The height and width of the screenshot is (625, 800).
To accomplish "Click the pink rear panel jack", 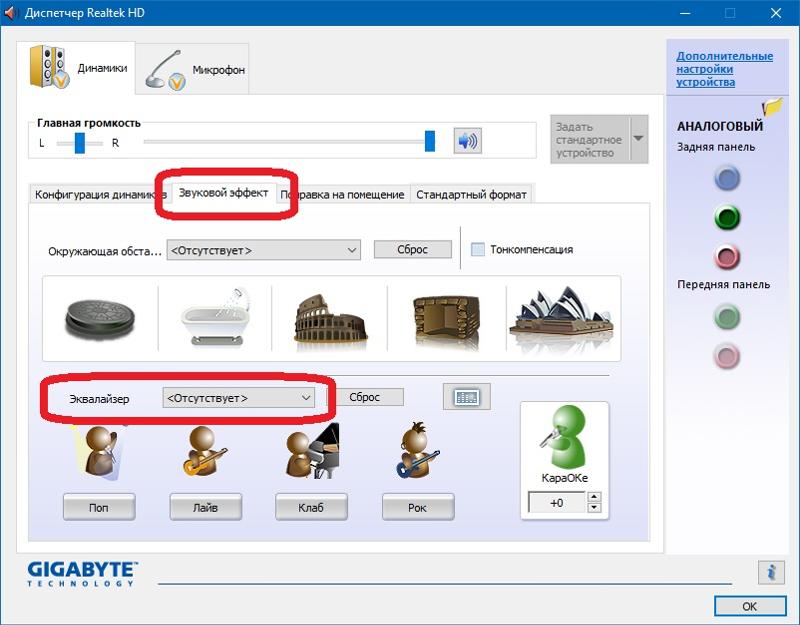I will [727, 257].
